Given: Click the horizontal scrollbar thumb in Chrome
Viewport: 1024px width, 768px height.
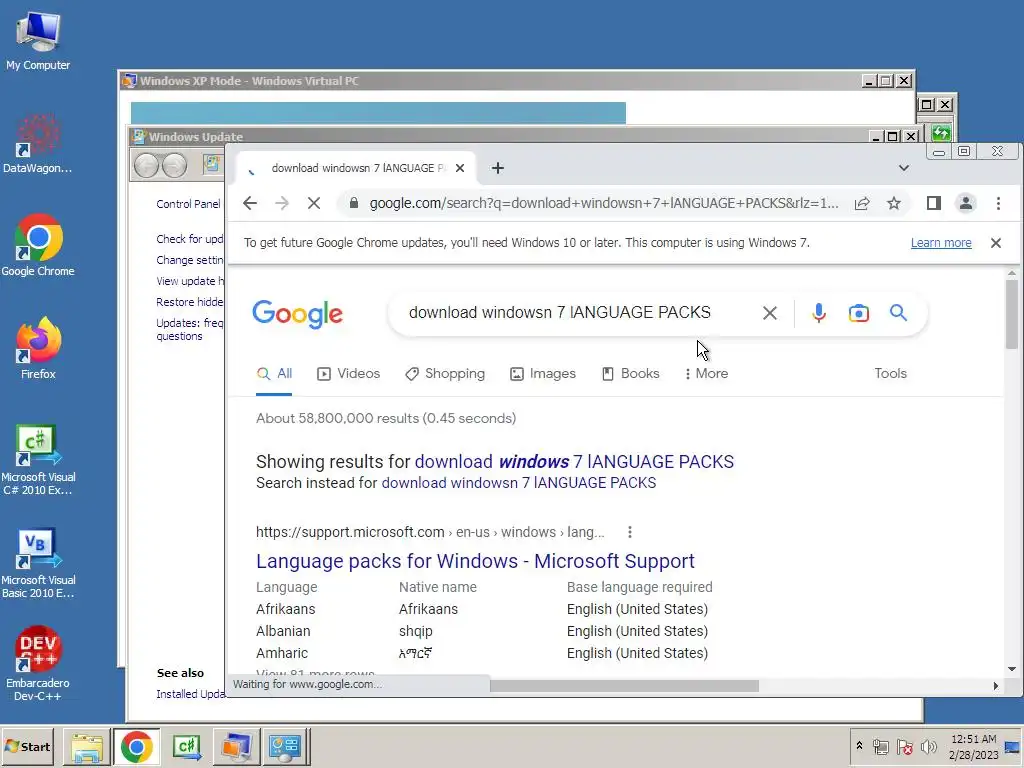Looking at the screenshot, I should click(624, 686).
